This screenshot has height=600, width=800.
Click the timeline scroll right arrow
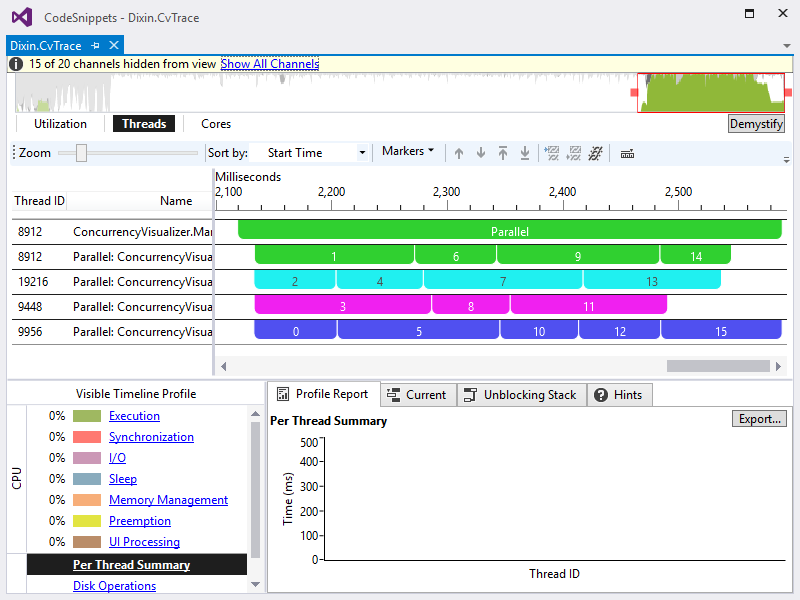[778, 366]
